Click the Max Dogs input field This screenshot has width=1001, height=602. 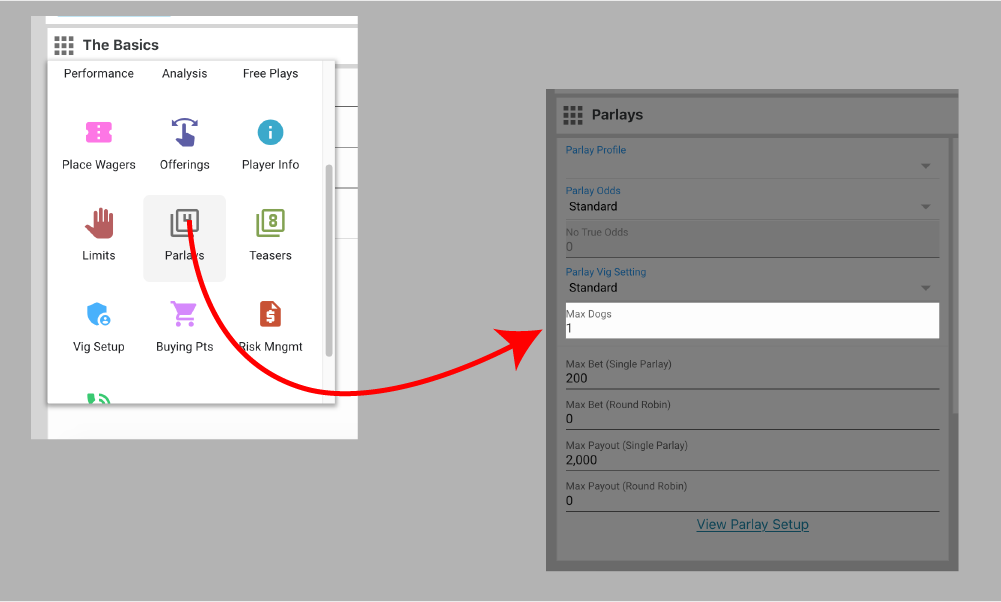pyautogui.click(x=751, y=328)
